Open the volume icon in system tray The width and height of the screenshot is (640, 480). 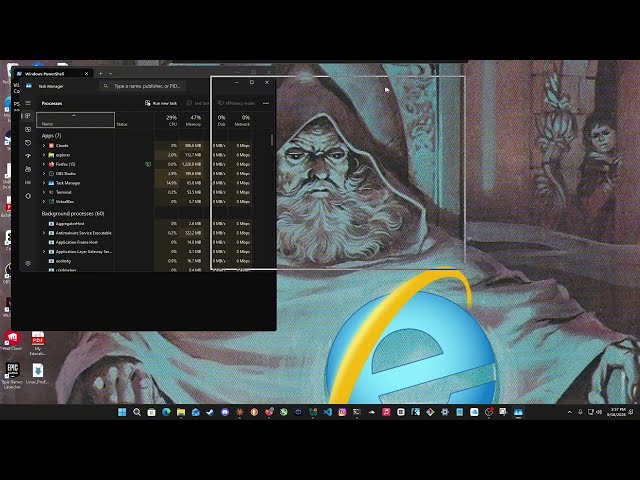point(599,412)
